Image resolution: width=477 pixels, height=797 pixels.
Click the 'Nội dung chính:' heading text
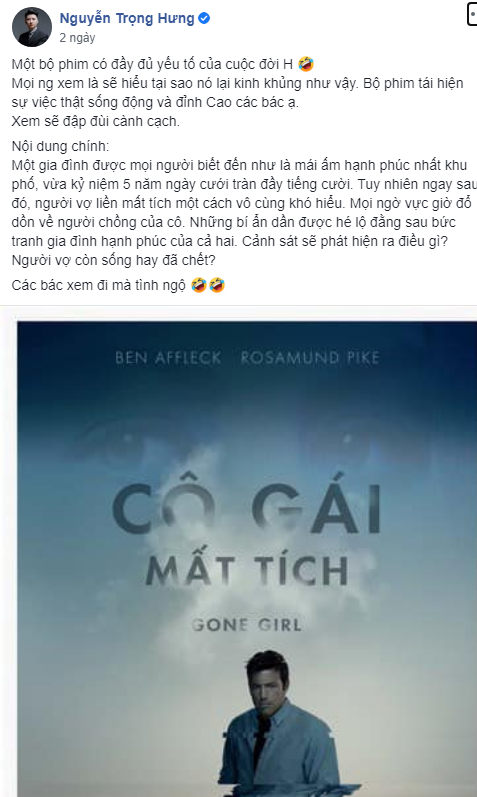pyautogui.click(x=60, y=146)
